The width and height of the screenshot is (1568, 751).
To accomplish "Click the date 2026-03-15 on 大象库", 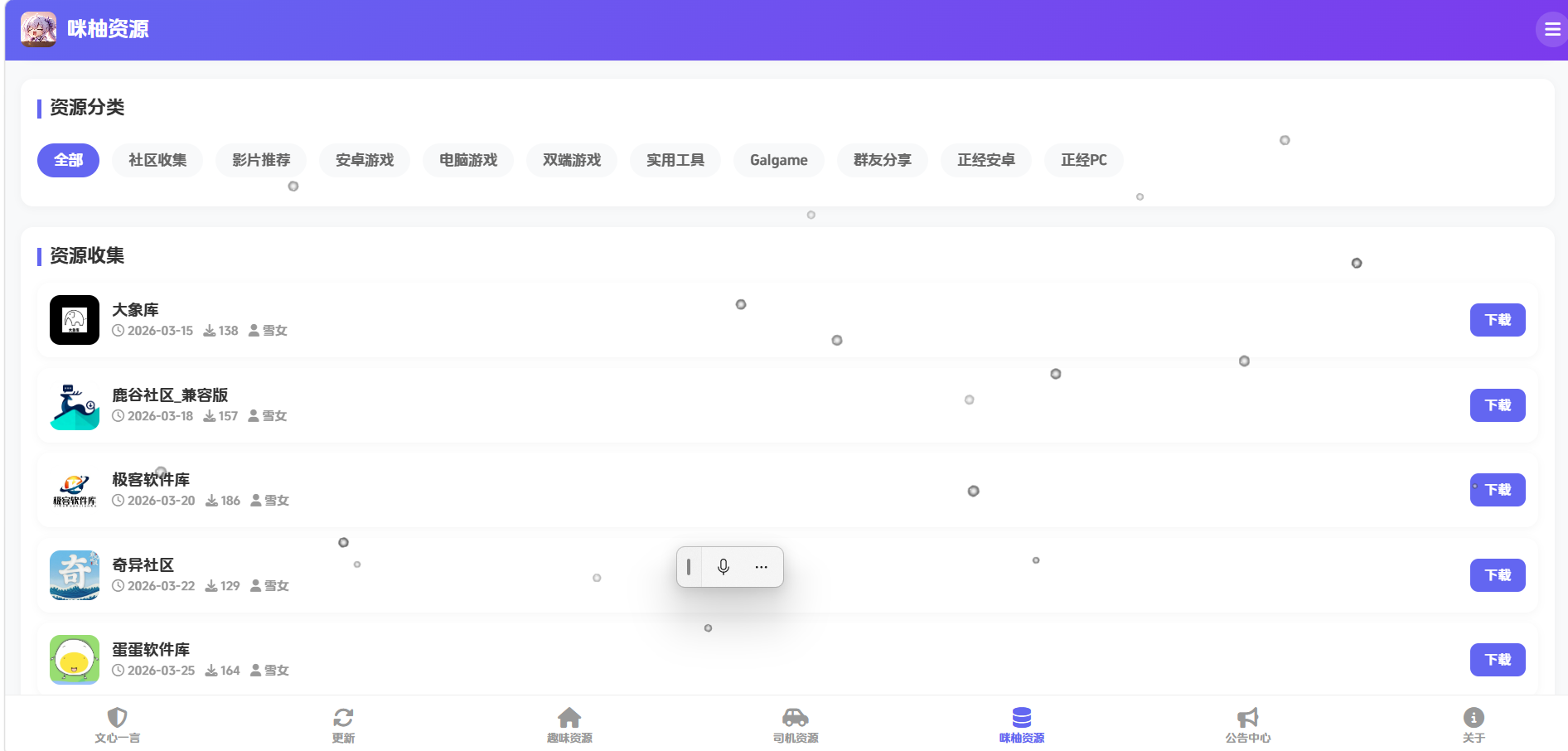I will pos(160,331).
